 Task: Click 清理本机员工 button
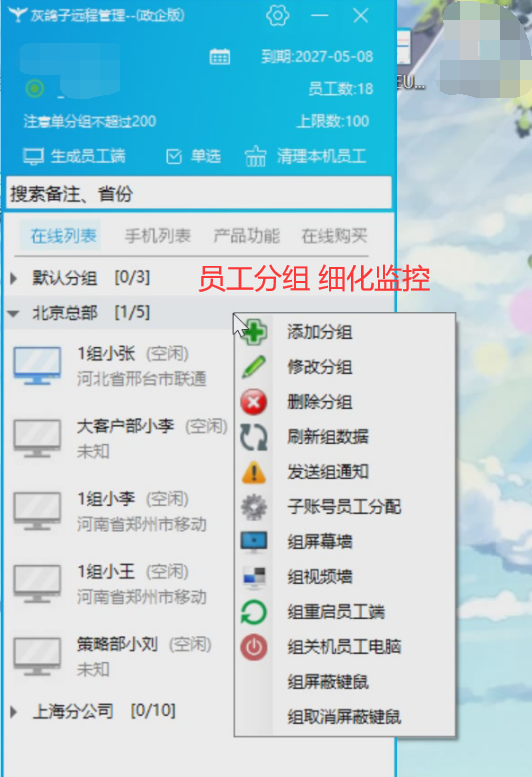point(306,157)
